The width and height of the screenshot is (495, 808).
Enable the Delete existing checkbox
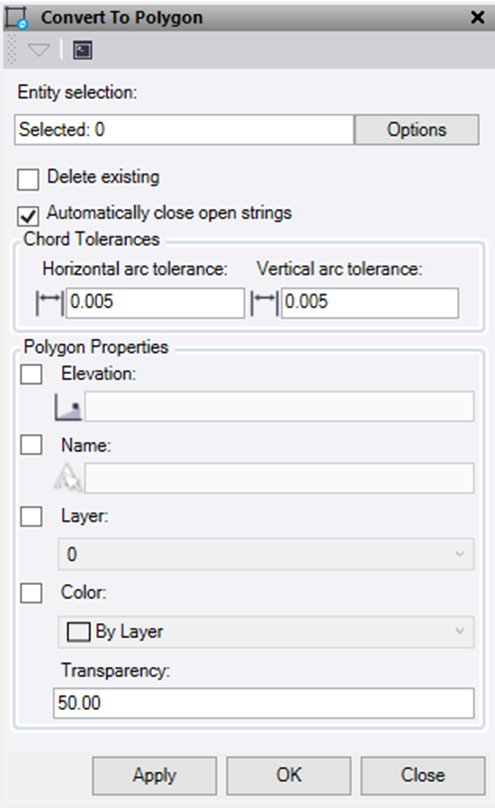pyautogui.click(x=28, y=180)
